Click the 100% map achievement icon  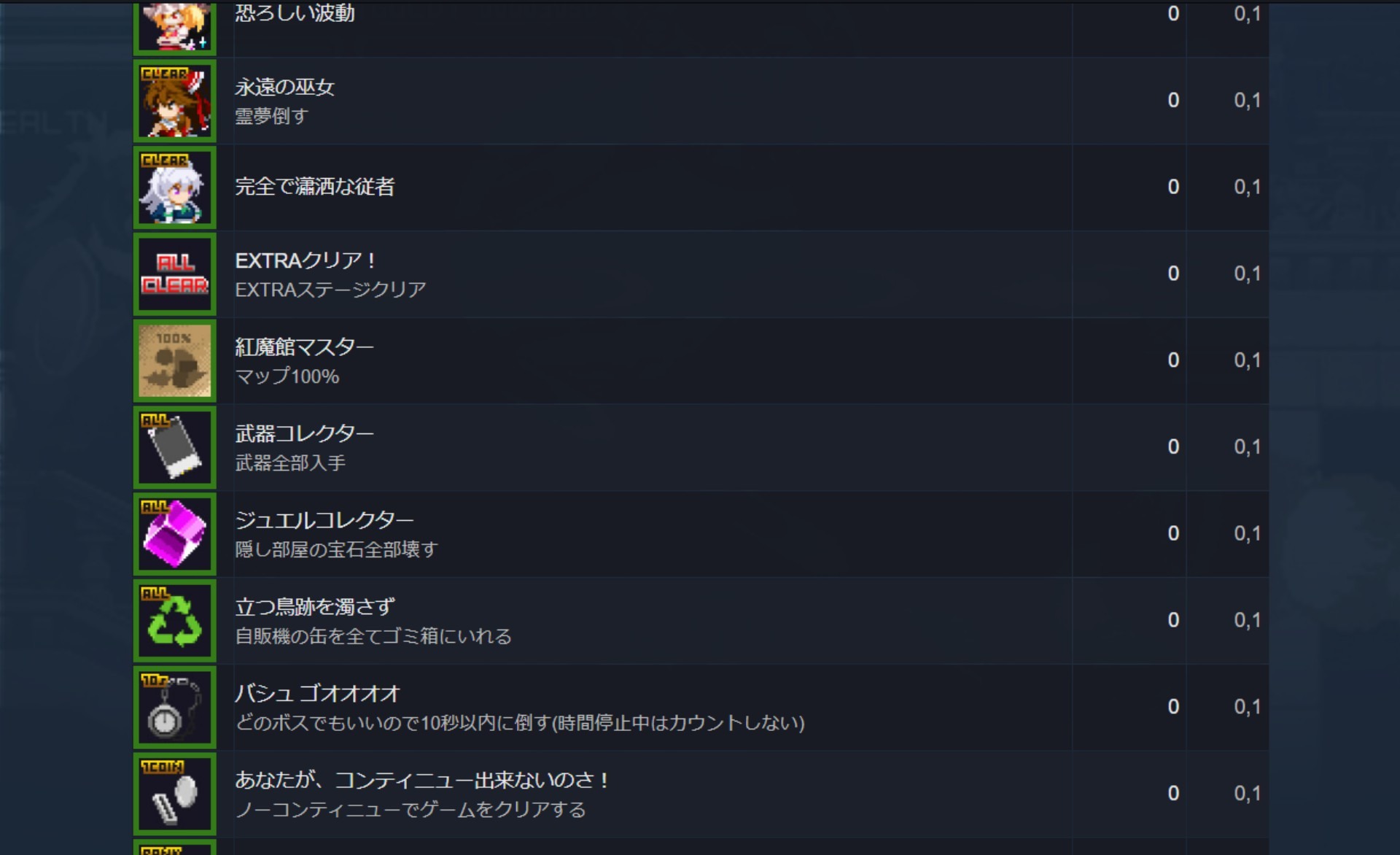click(x=175, y=360)
